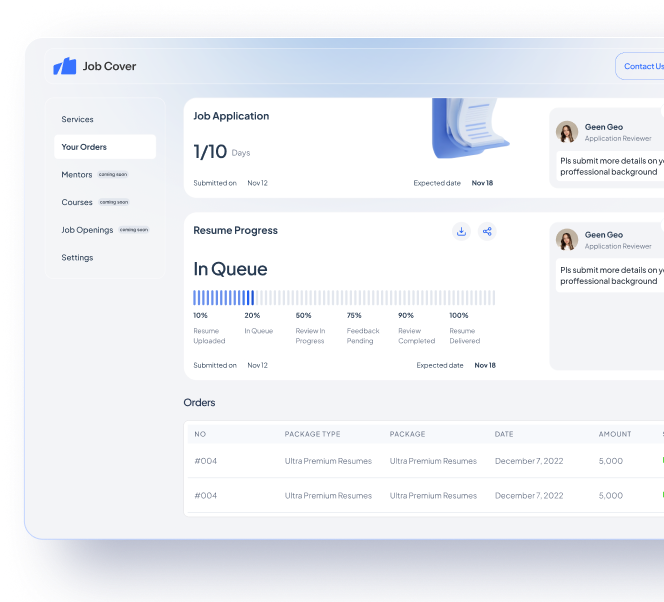664x602 pixels.
Task: Click the share icon in Resume Progress
Action: click(487, 231)
